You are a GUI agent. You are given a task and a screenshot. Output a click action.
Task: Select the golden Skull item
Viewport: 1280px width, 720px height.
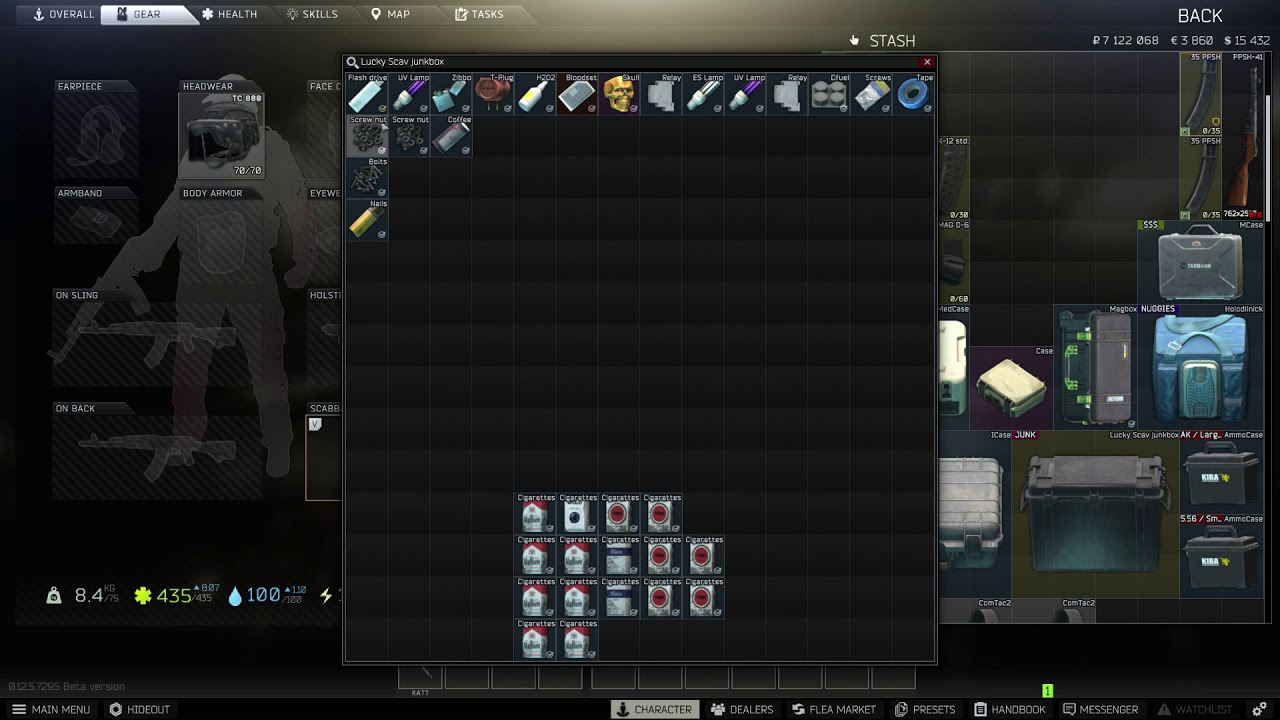[619, 93]
